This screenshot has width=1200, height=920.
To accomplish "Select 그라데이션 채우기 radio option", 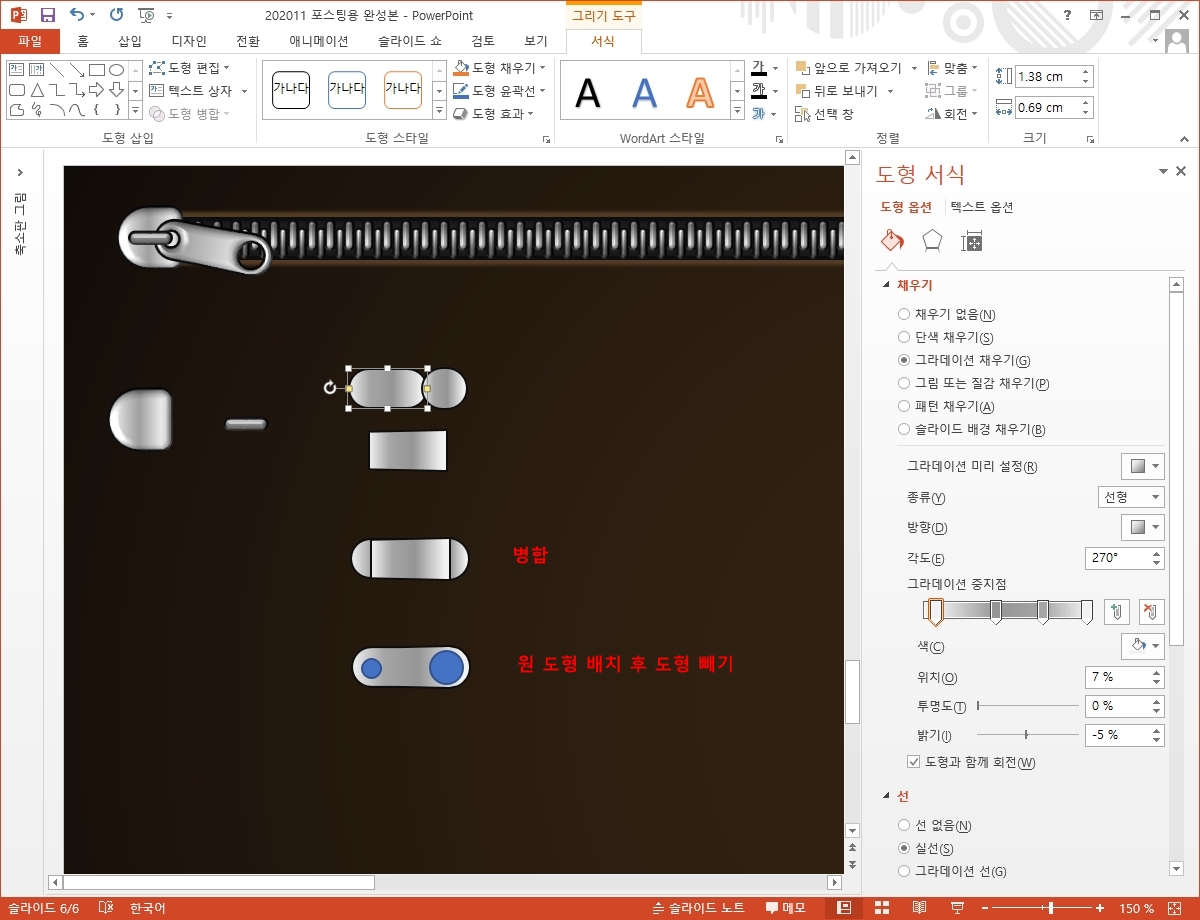I will coord(964,360).
